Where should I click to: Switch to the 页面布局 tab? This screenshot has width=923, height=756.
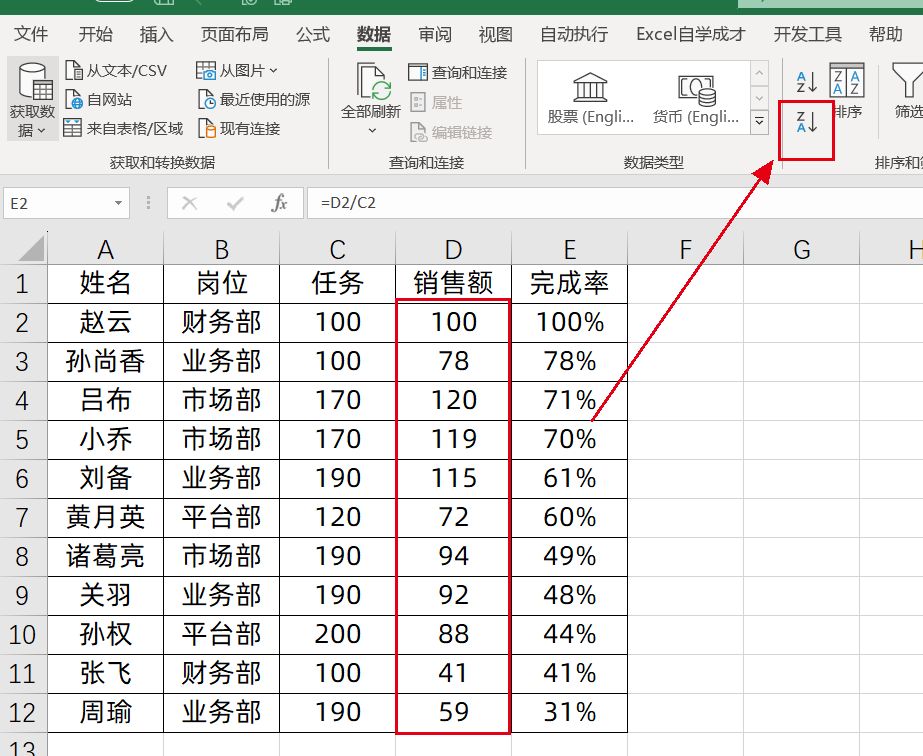(234, 34)
